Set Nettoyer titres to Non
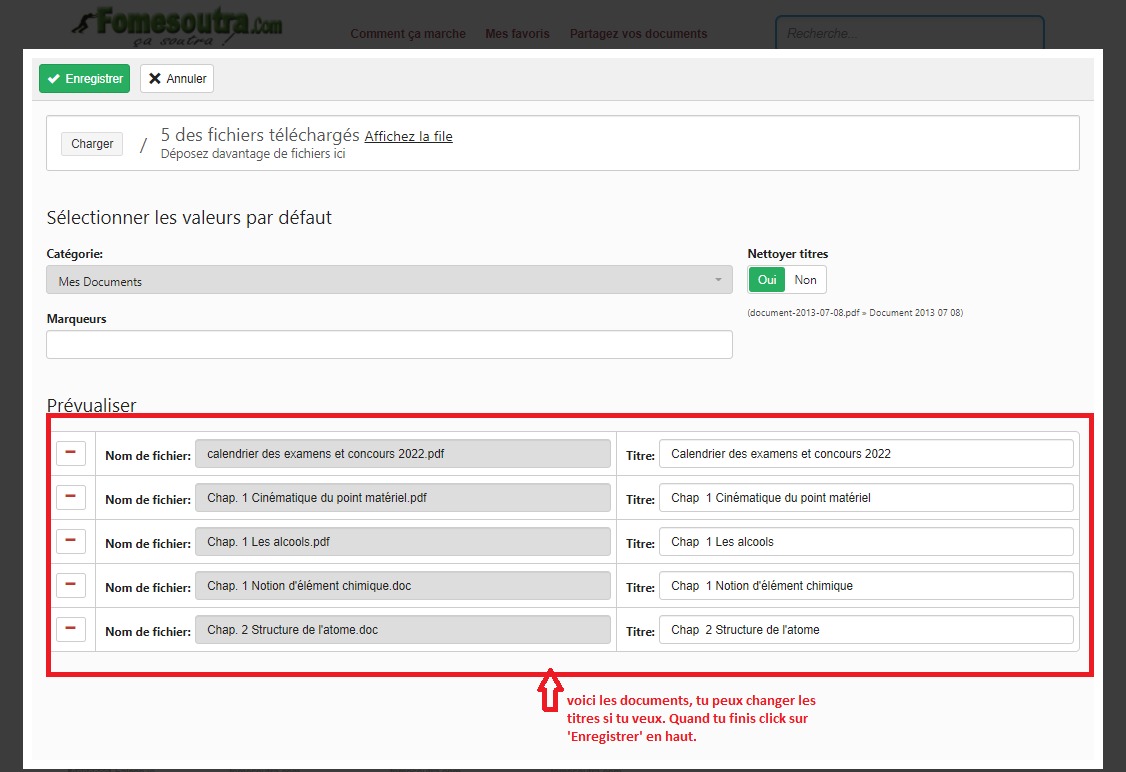This screenshot has width=1126, height=772. pos(805,280)
